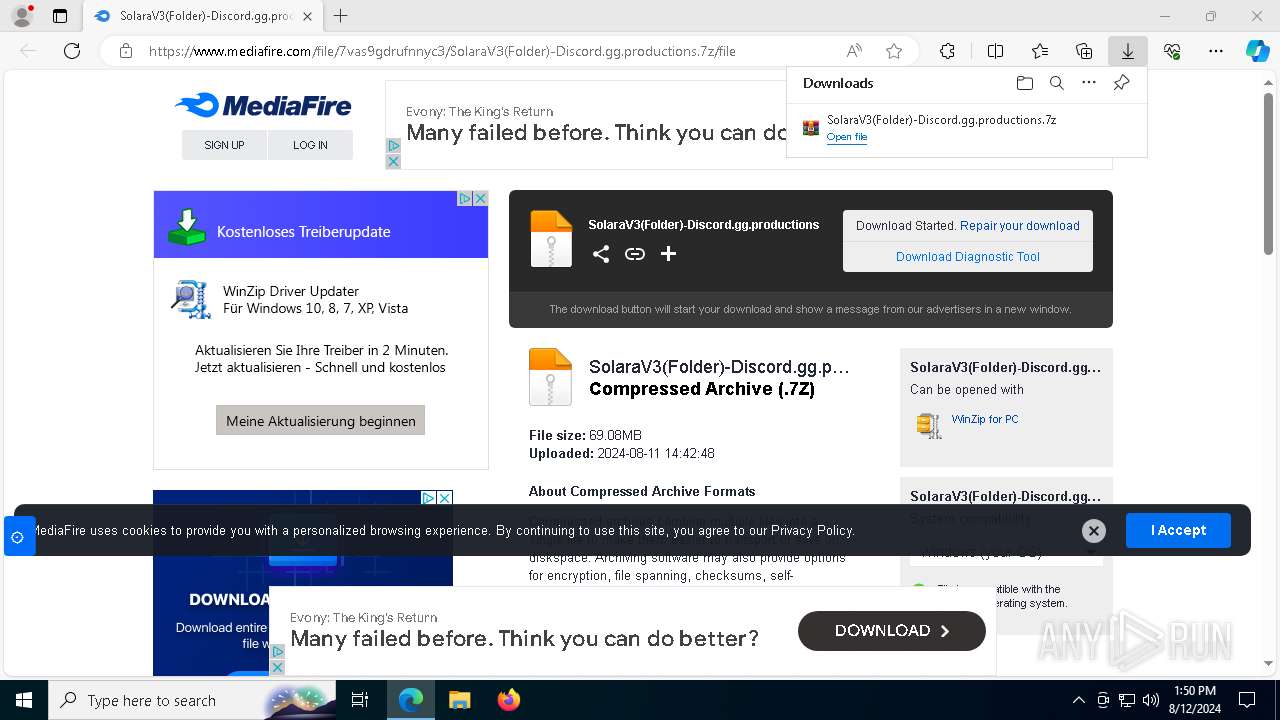Open Copilot sidebar icon
Screen dimensions: 1280x720
coord(1258,51)
